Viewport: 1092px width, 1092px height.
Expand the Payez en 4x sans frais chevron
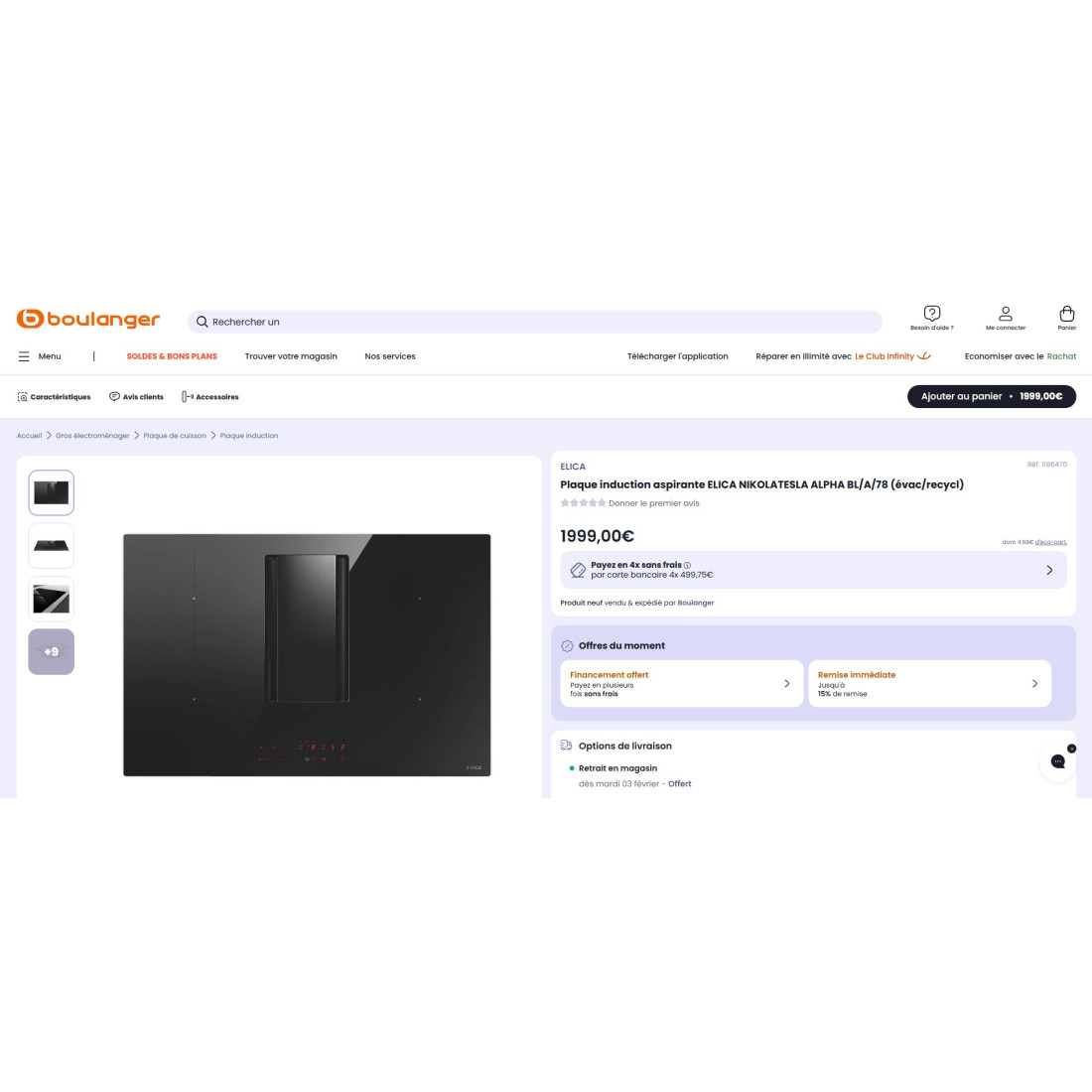1049,571
